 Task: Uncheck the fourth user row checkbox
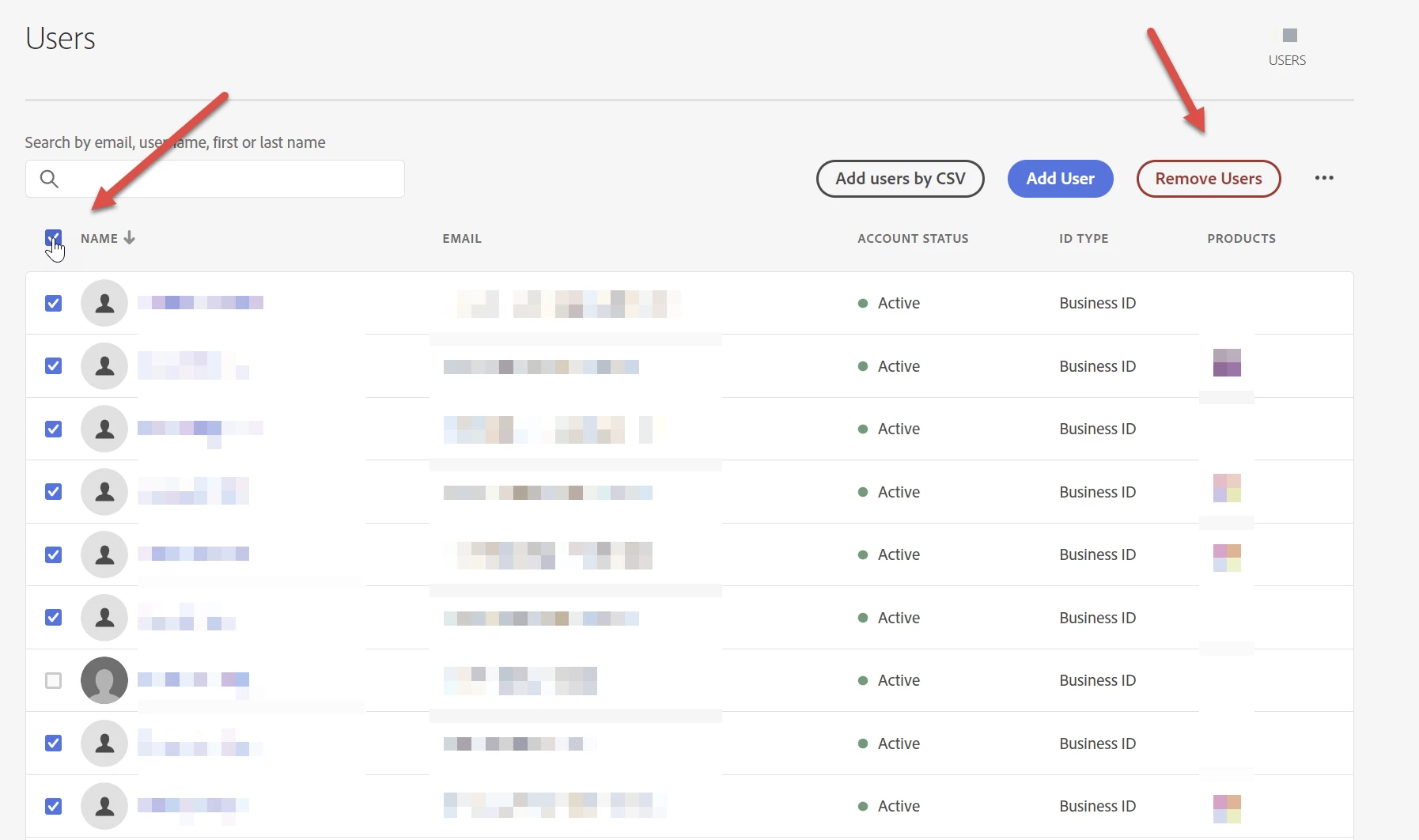(x=53, y=491)
